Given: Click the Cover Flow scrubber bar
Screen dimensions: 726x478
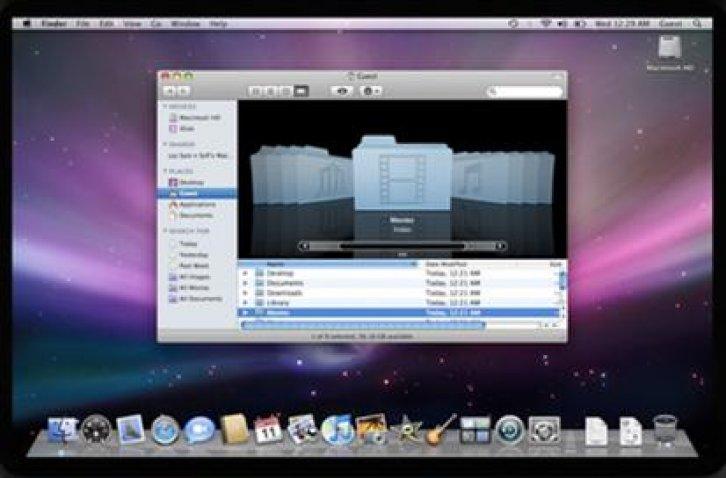Looking at the screenshot, I should click(x=402, y=246).
